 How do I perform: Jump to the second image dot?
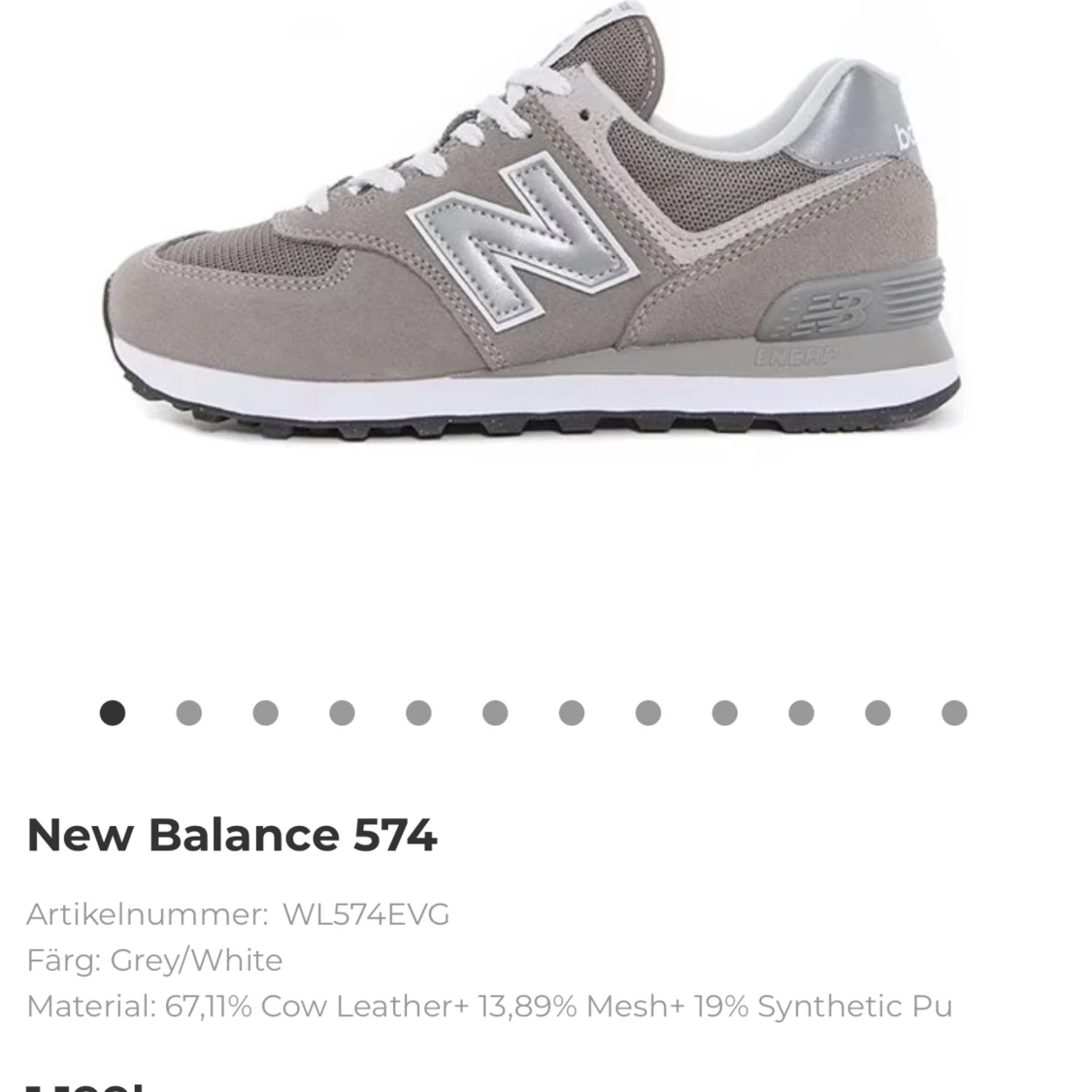pyautogui.click(x=188, y=712)
